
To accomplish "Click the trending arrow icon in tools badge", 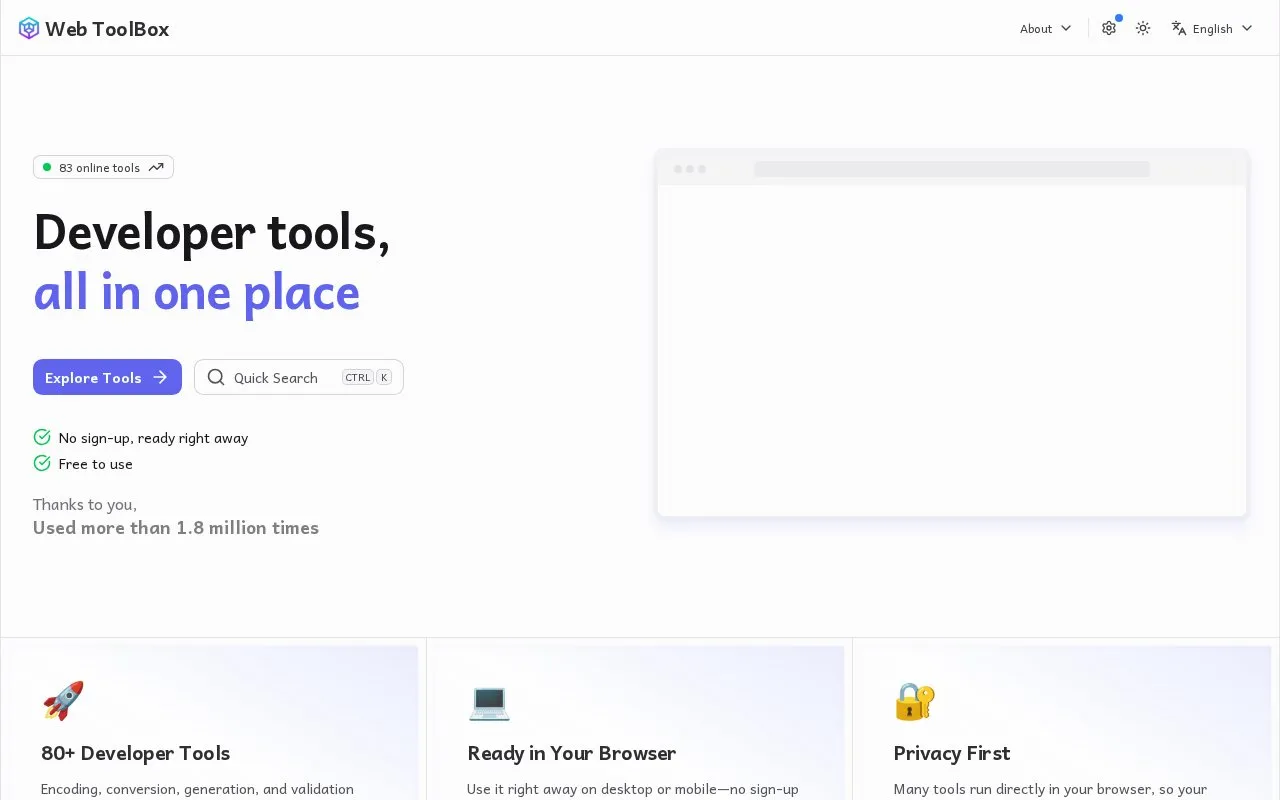I will pos(156,167).
